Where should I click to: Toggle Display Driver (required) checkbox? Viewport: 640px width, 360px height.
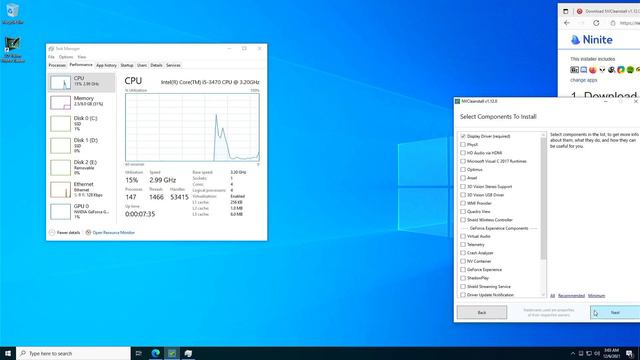pyautogui.click(x=463, y=136)
